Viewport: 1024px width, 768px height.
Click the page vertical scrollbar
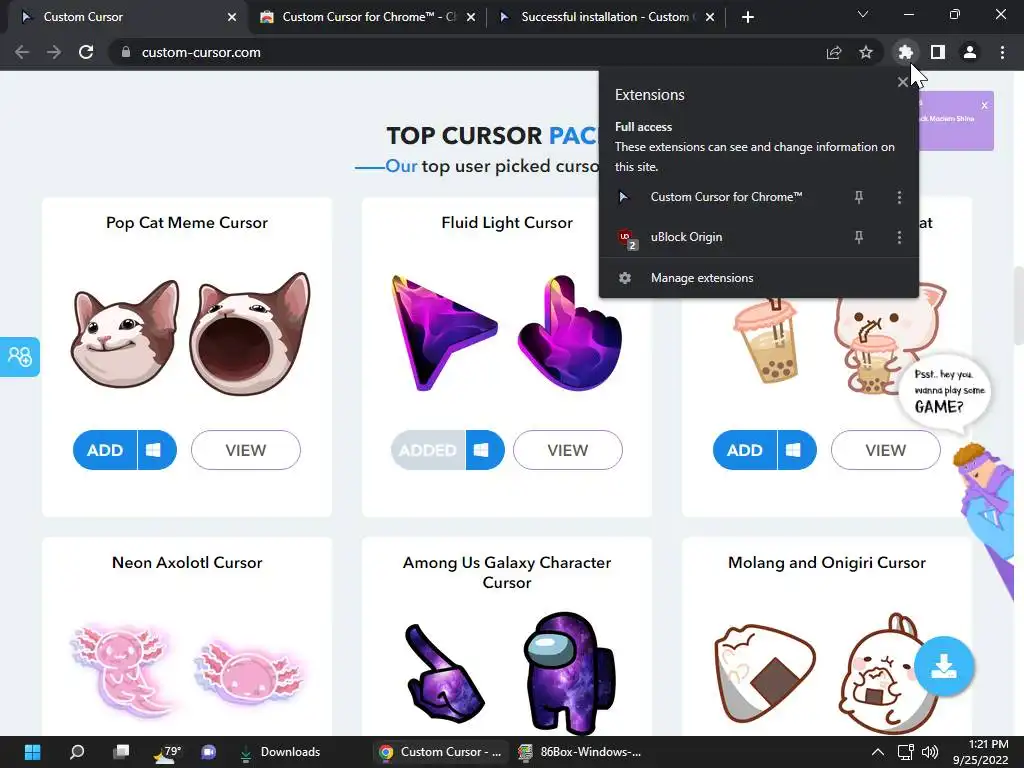[1018, 306]
